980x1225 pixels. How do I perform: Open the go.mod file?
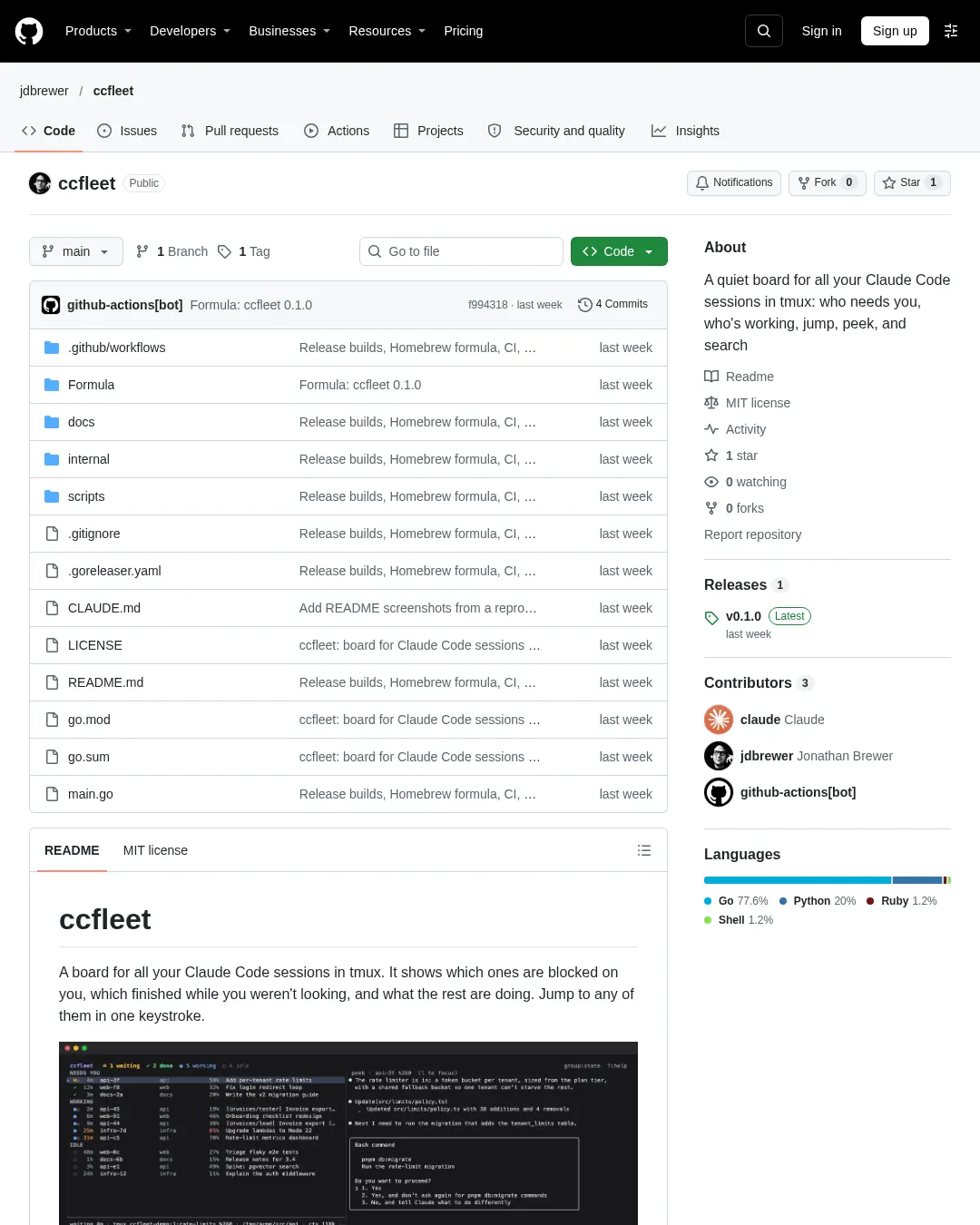[89, 720]
